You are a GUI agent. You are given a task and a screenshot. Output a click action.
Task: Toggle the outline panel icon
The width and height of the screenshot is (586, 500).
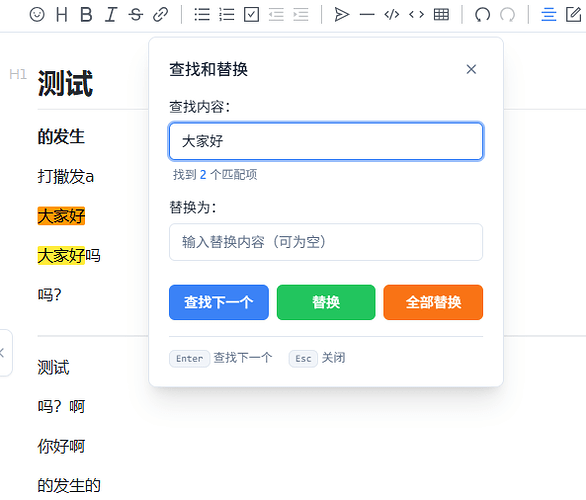click(549, 15)
